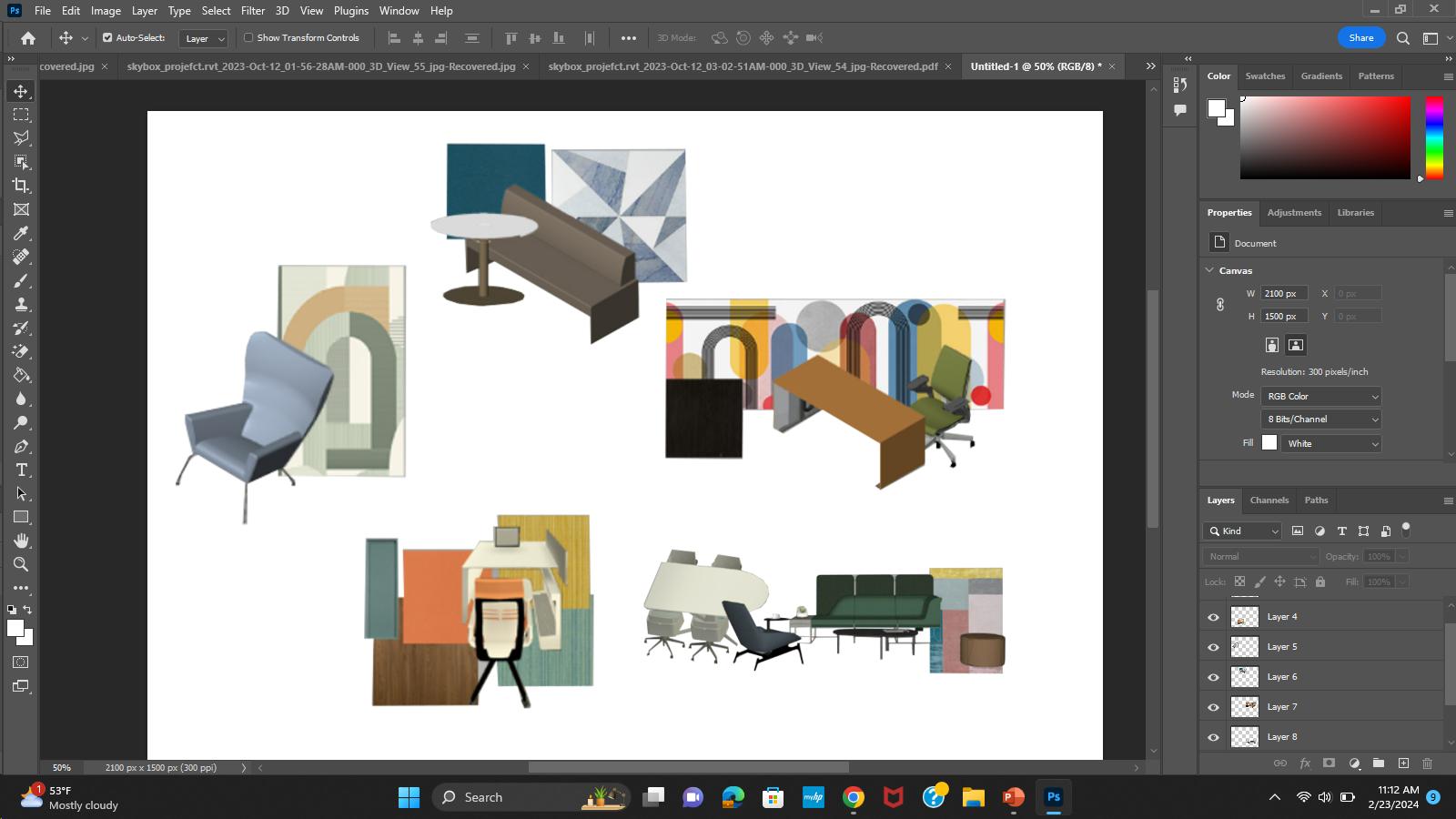1456x819 pixels.
Task: Activate the Hand tool
Action: click(21, 541)
